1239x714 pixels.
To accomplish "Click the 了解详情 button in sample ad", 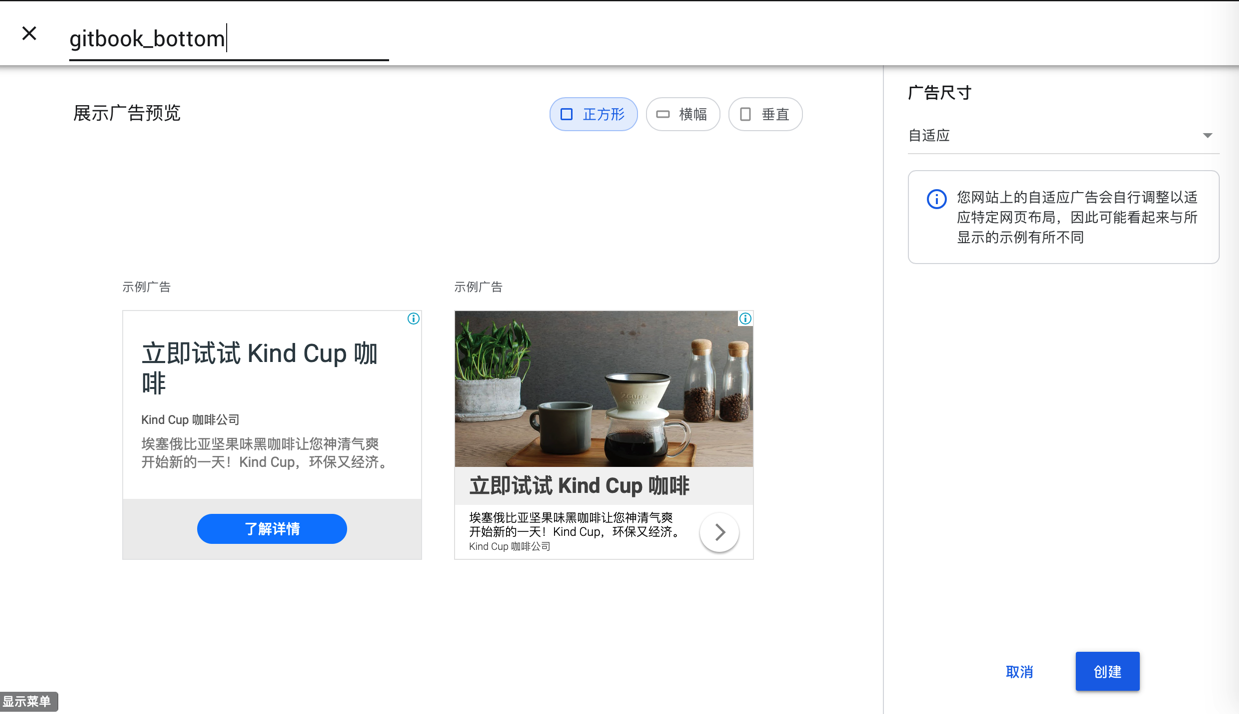I will pyautogui.click(x=272, y=529).
